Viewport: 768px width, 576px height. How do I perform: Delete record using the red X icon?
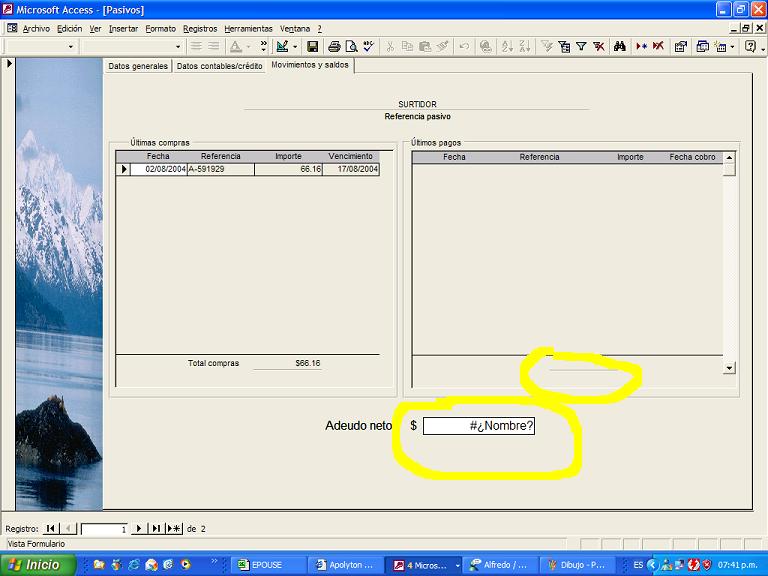point(658,47)
